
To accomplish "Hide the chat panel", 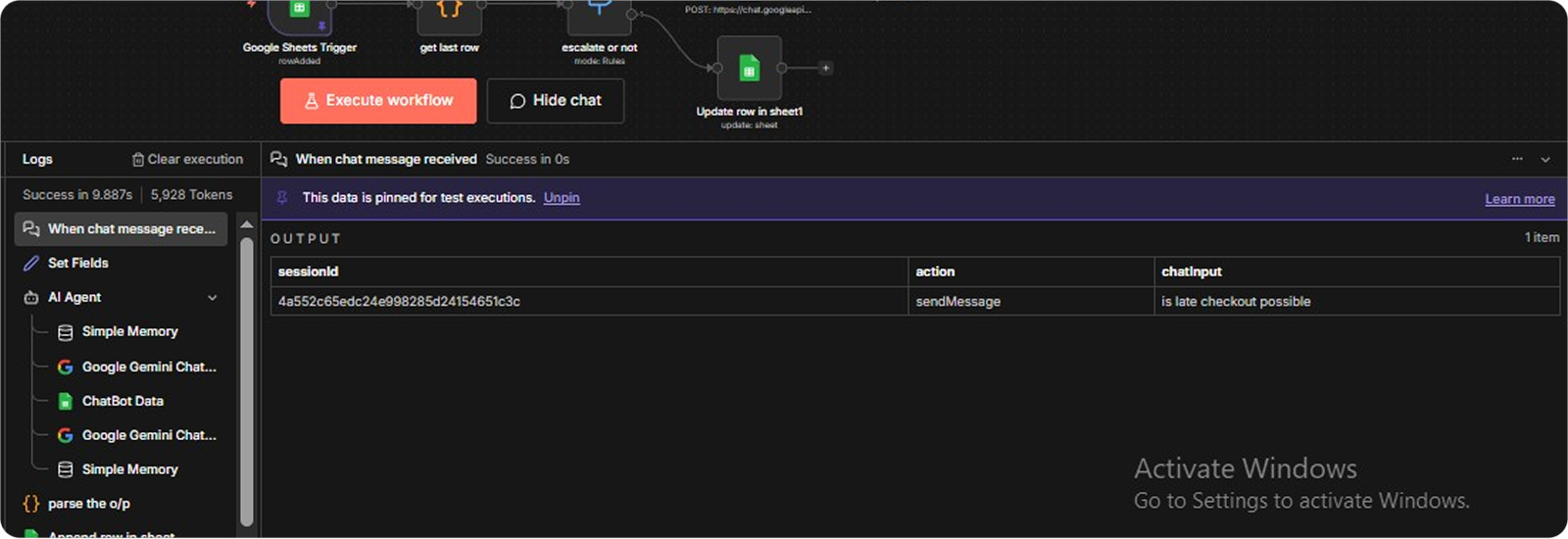I will tap(555, 101).
